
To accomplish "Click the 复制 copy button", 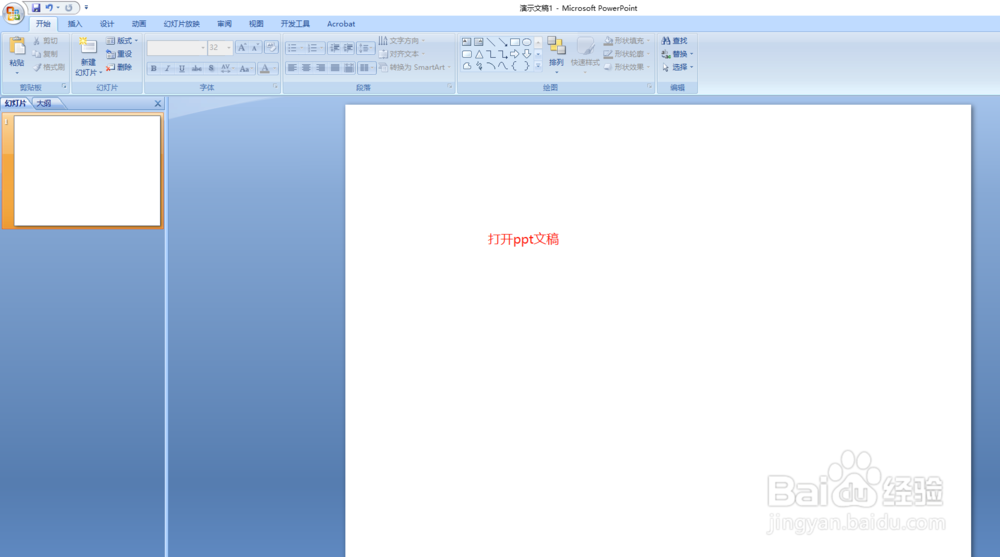I will click(x=45, y=54).
